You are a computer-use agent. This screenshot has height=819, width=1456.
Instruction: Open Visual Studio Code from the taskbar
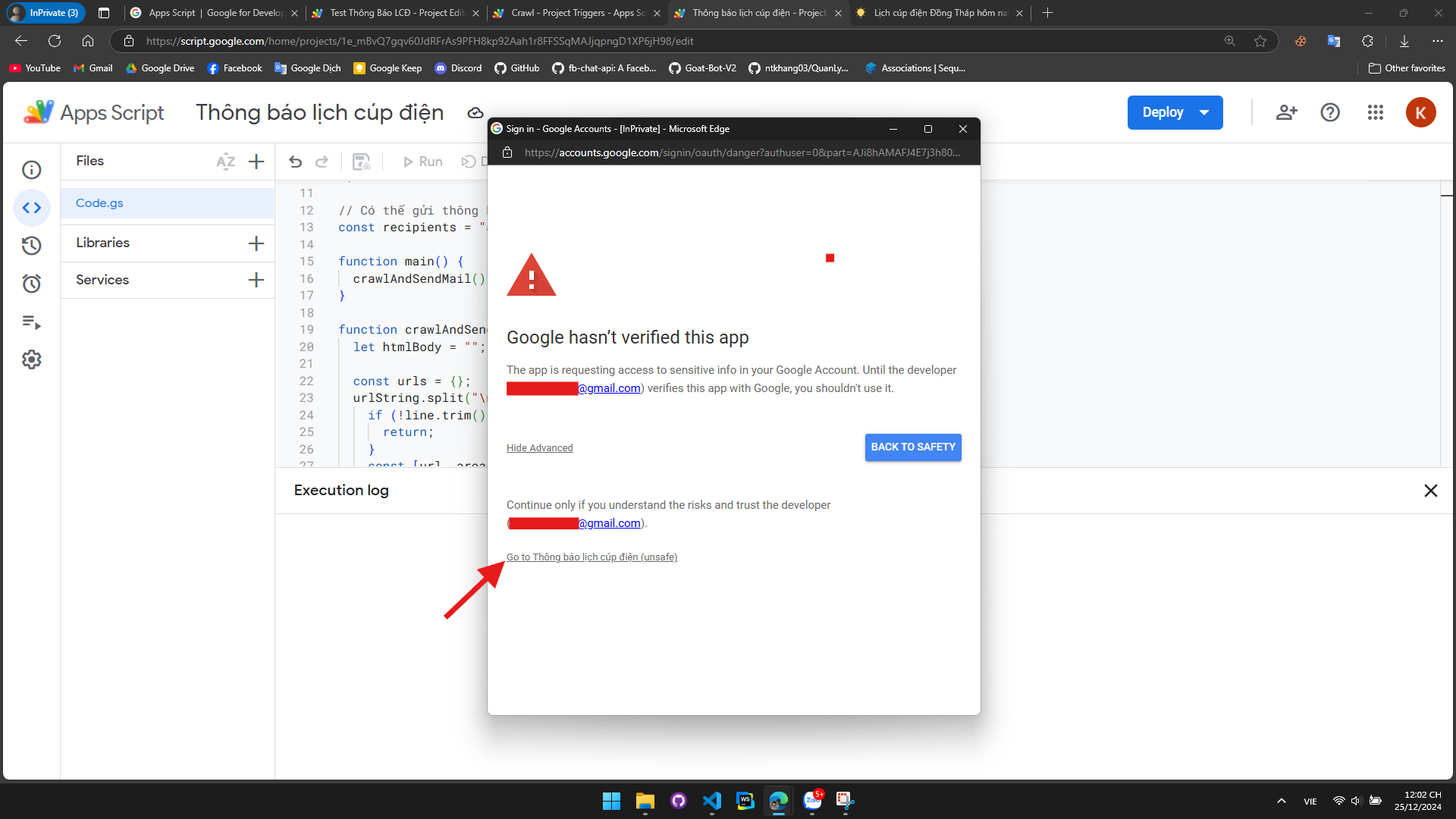711,801
